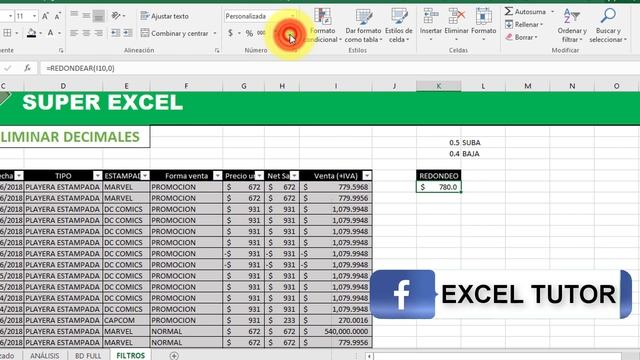
Task: Expand the font color dropdown arrow
Action: click(60, 33)
